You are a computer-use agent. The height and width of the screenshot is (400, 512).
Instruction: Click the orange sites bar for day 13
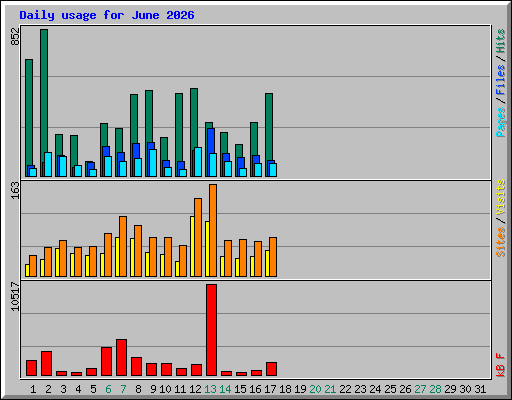pyautogui.click(x=213, y=230)
